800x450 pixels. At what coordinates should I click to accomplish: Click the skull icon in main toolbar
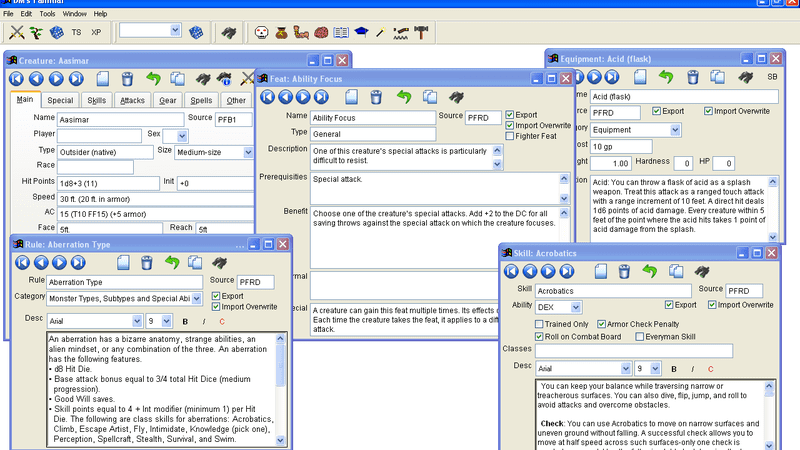[x=262, y=32]
